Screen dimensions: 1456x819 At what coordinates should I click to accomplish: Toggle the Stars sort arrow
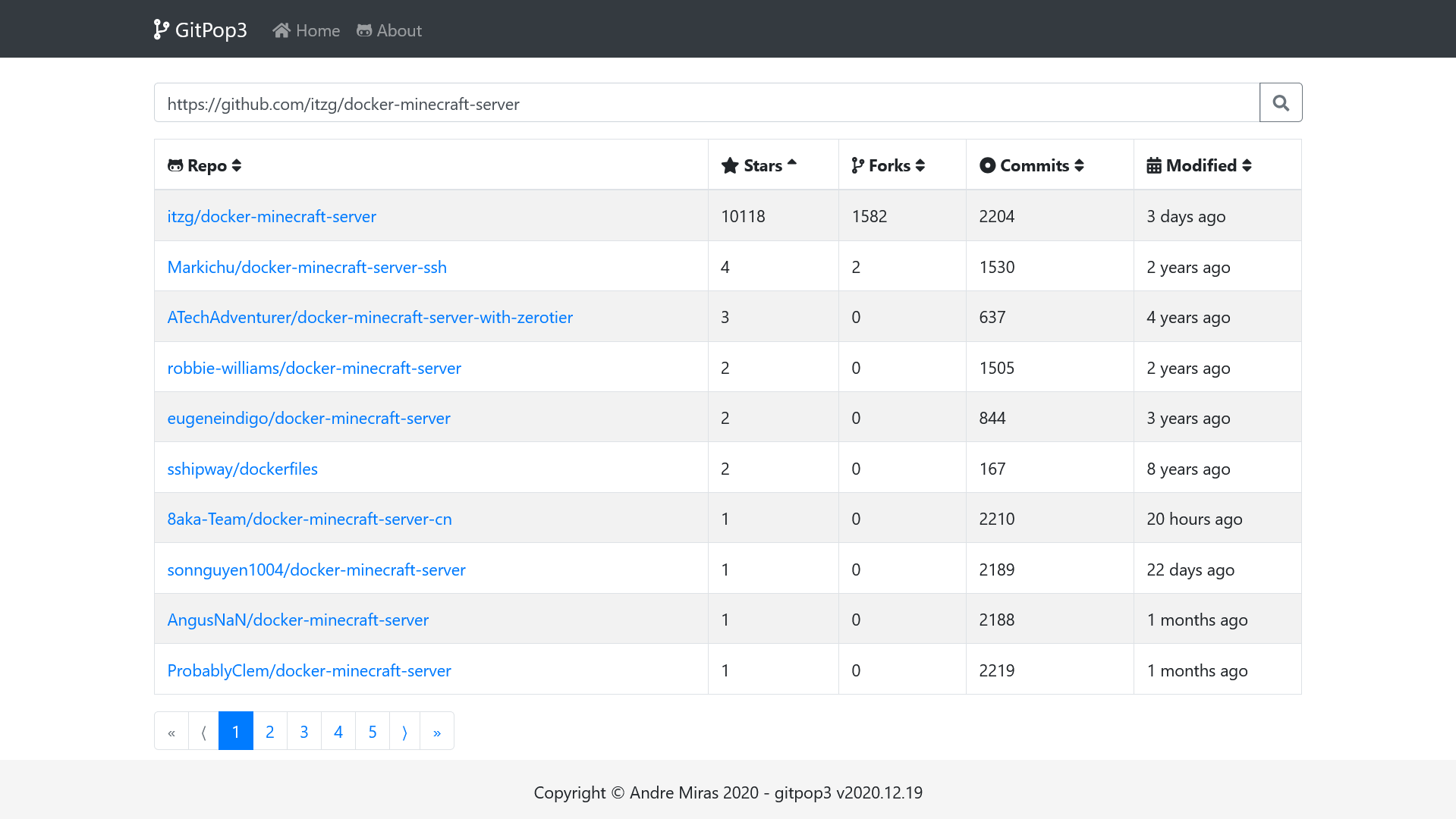pos(792,162)
